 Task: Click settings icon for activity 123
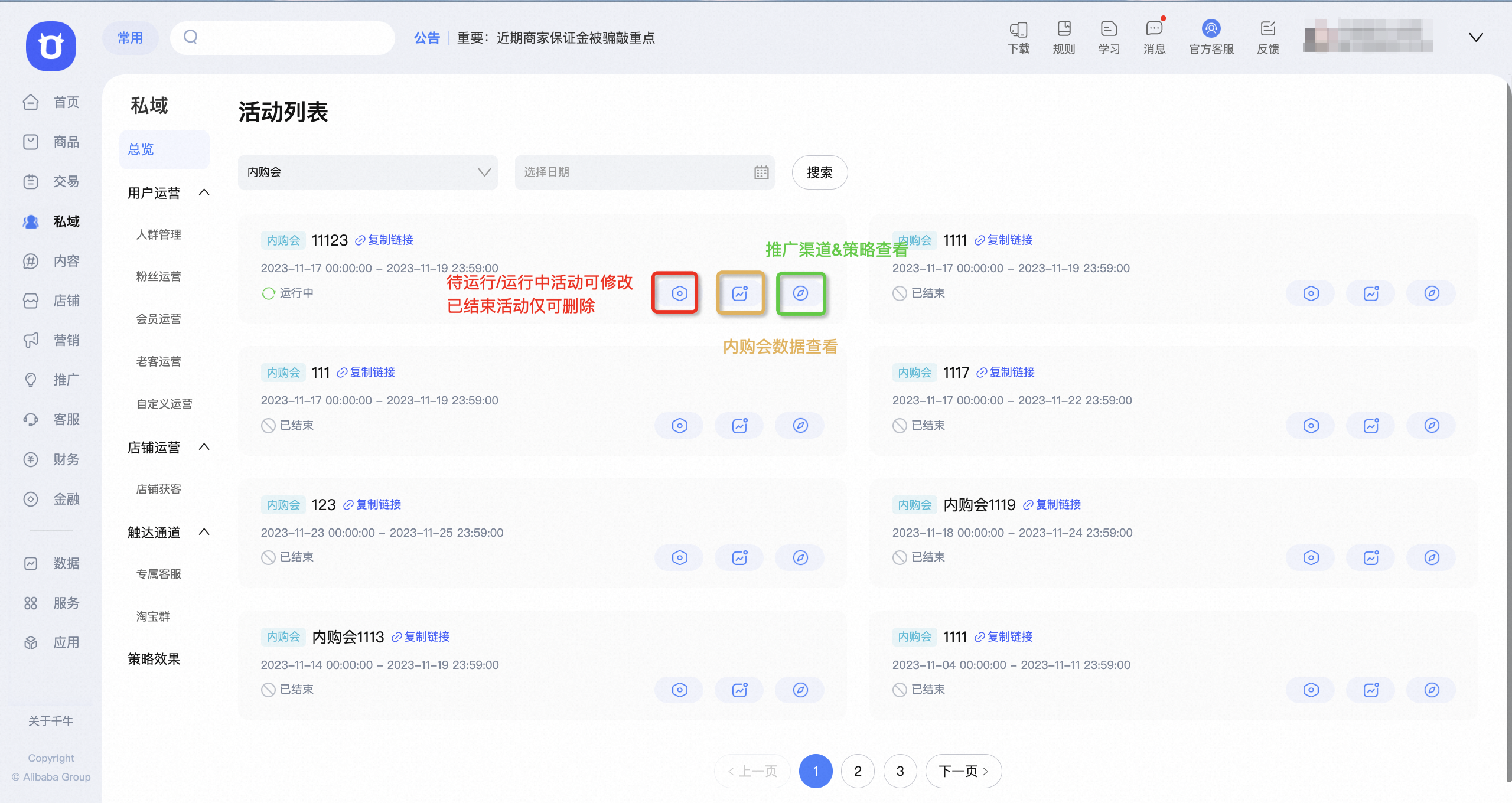(679, 558)
